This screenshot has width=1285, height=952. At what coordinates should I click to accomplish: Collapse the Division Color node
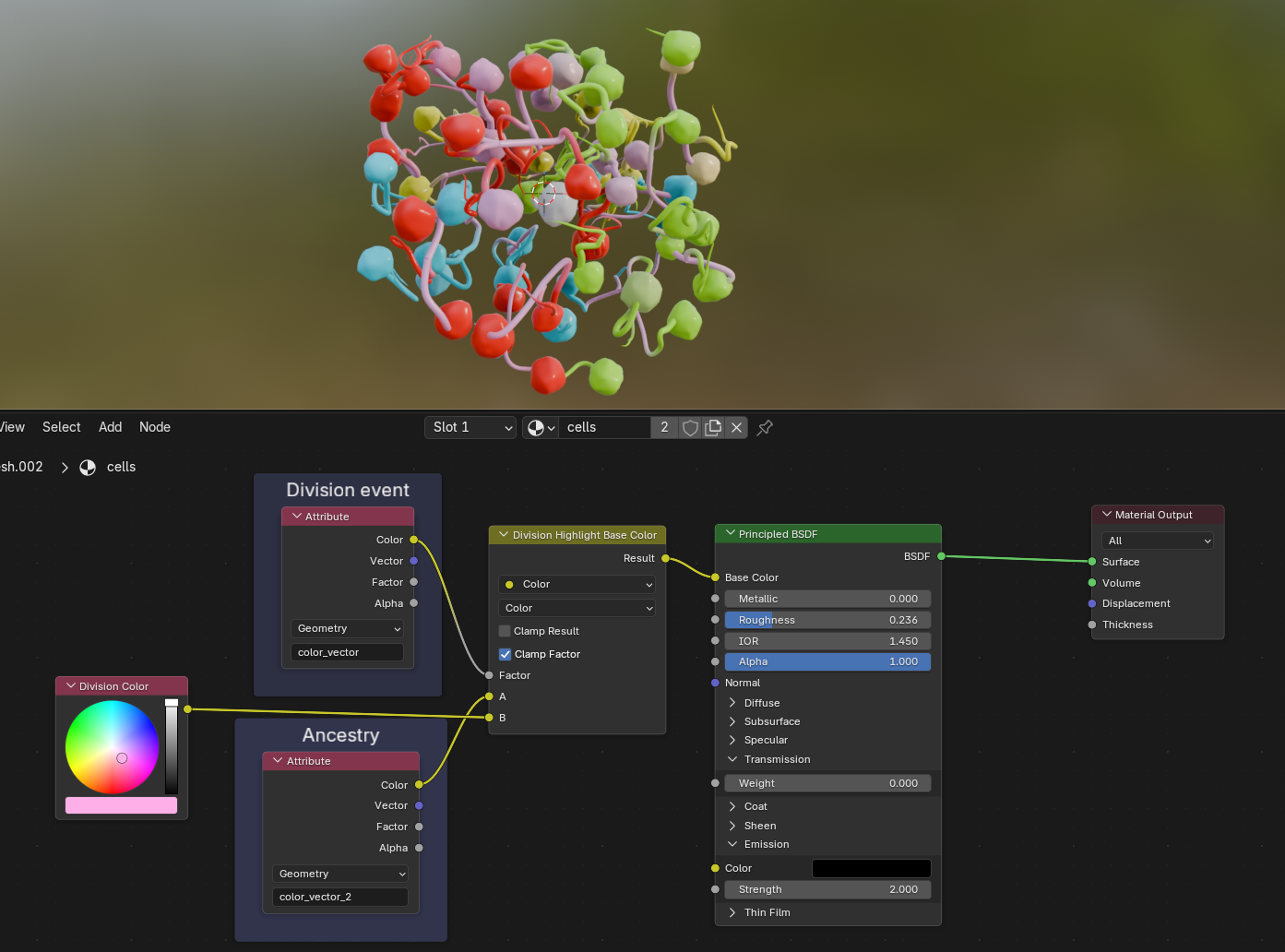coord(71,686)
